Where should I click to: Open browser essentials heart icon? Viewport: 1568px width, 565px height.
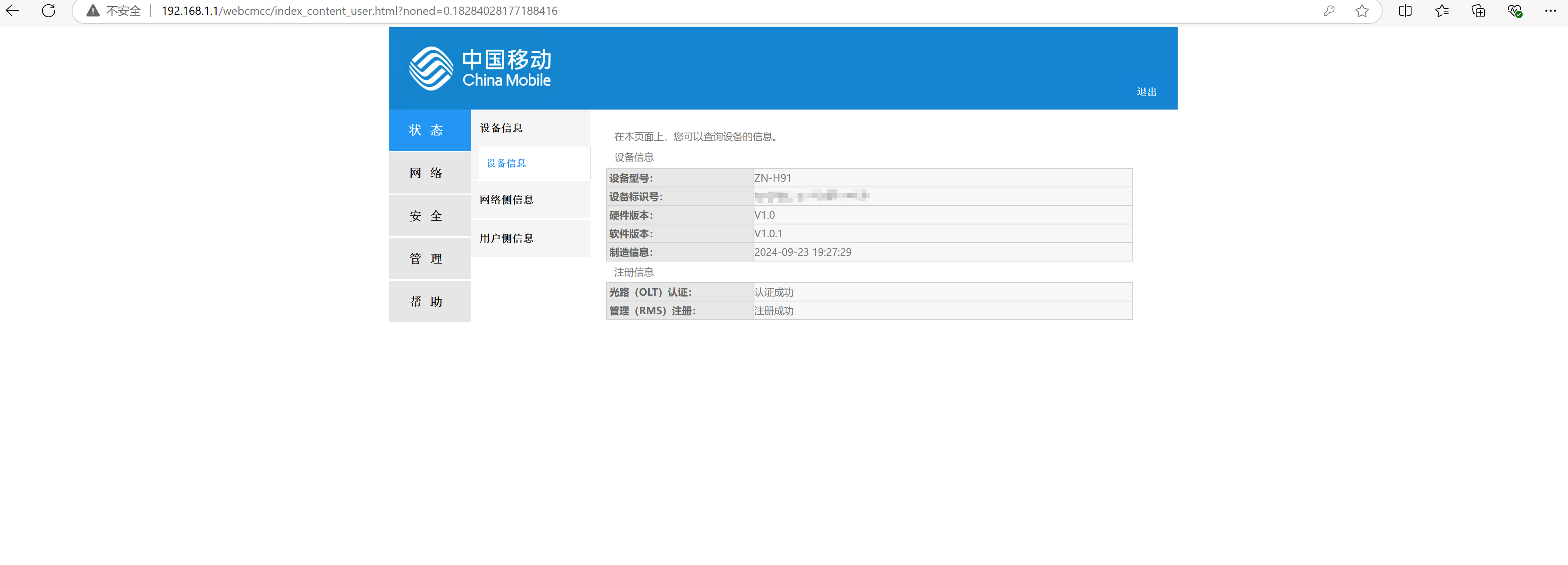pyautogui.click(x=1514, y=11)
